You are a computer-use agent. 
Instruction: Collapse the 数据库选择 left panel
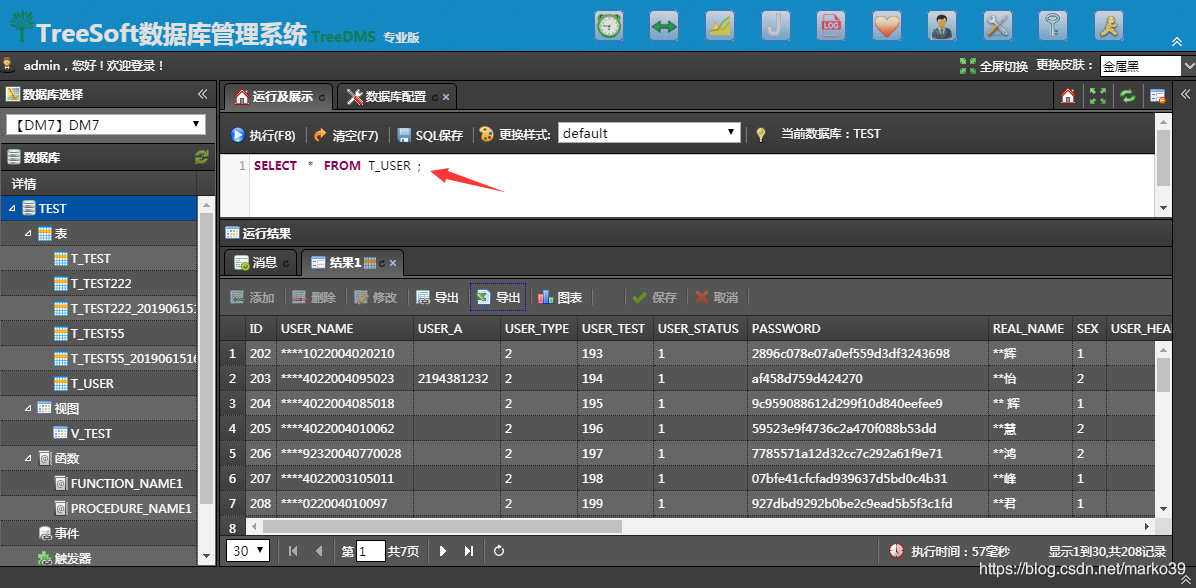[x=202, y=94]
